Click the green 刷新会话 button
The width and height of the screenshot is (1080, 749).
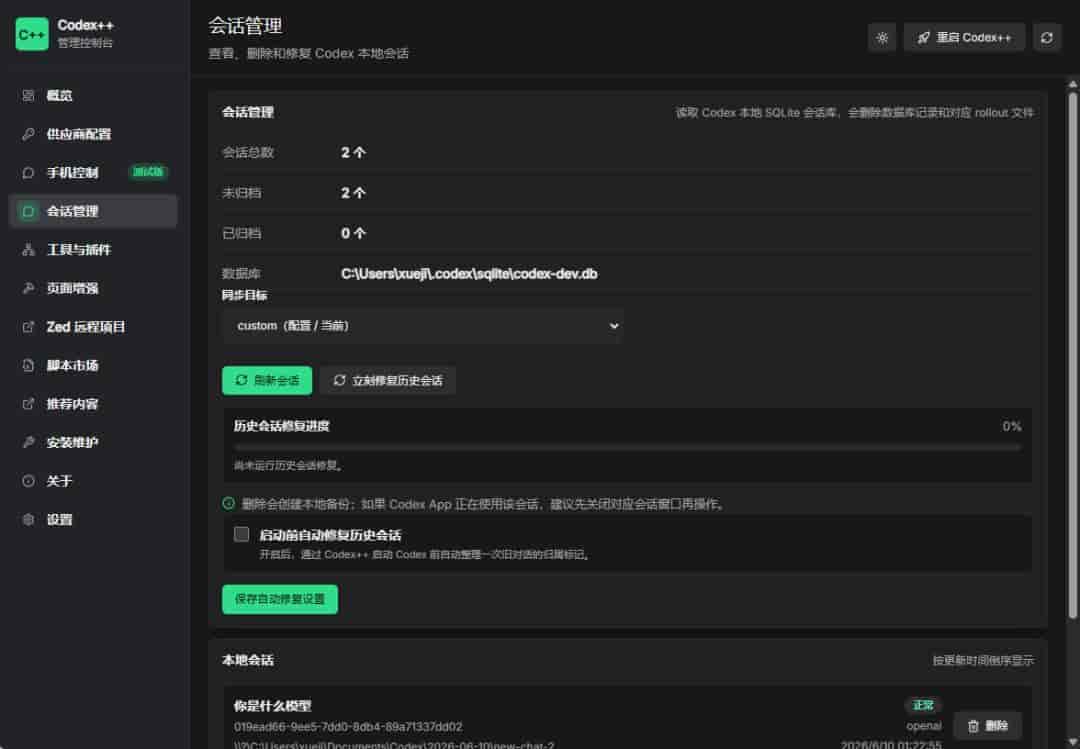267,380
